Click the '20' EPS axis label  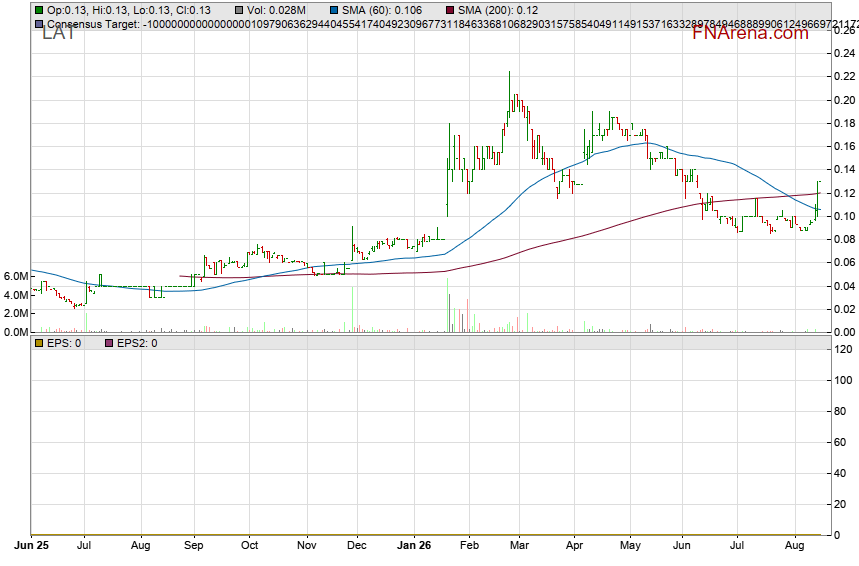[840, 504]
